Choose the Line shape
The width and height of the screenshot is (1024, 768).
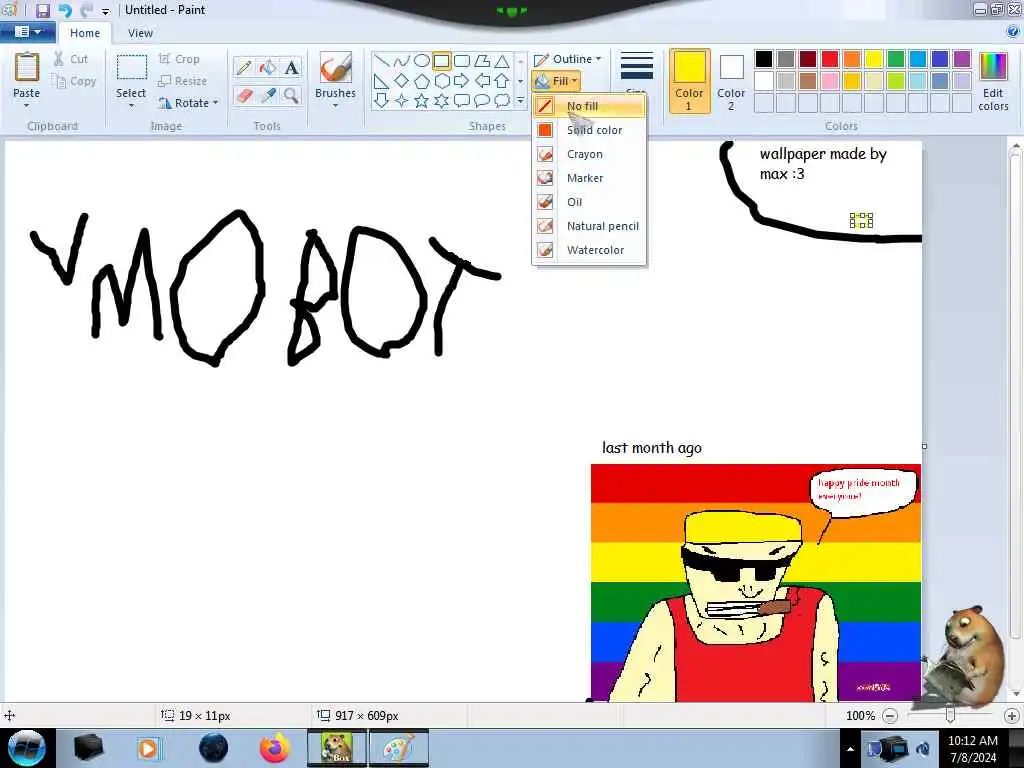(382, 61)
